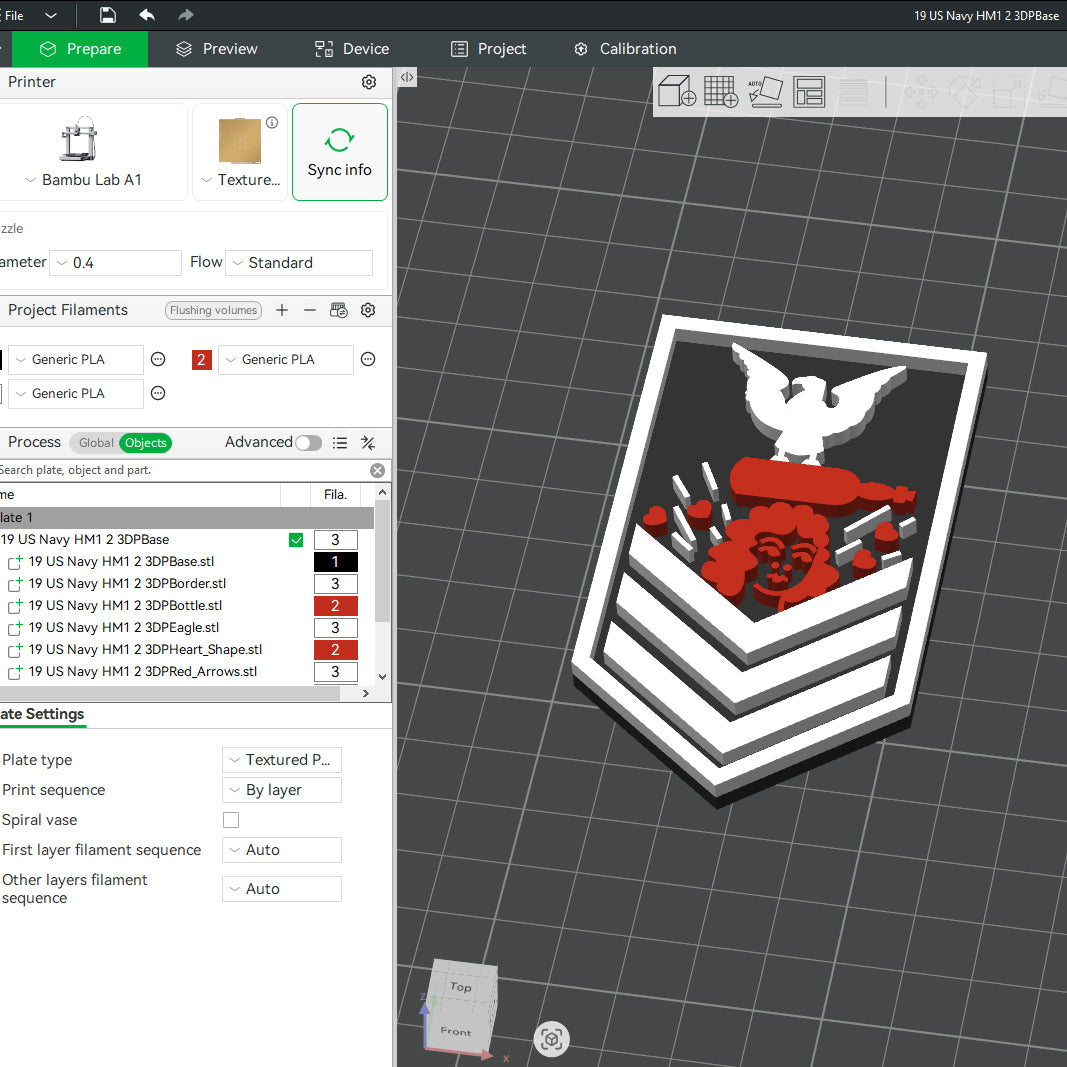The image size is (1067, 1067).
Task: Select 19 US Navy HM1 2 3DPBorder.stl
Action: click(127, 584)
